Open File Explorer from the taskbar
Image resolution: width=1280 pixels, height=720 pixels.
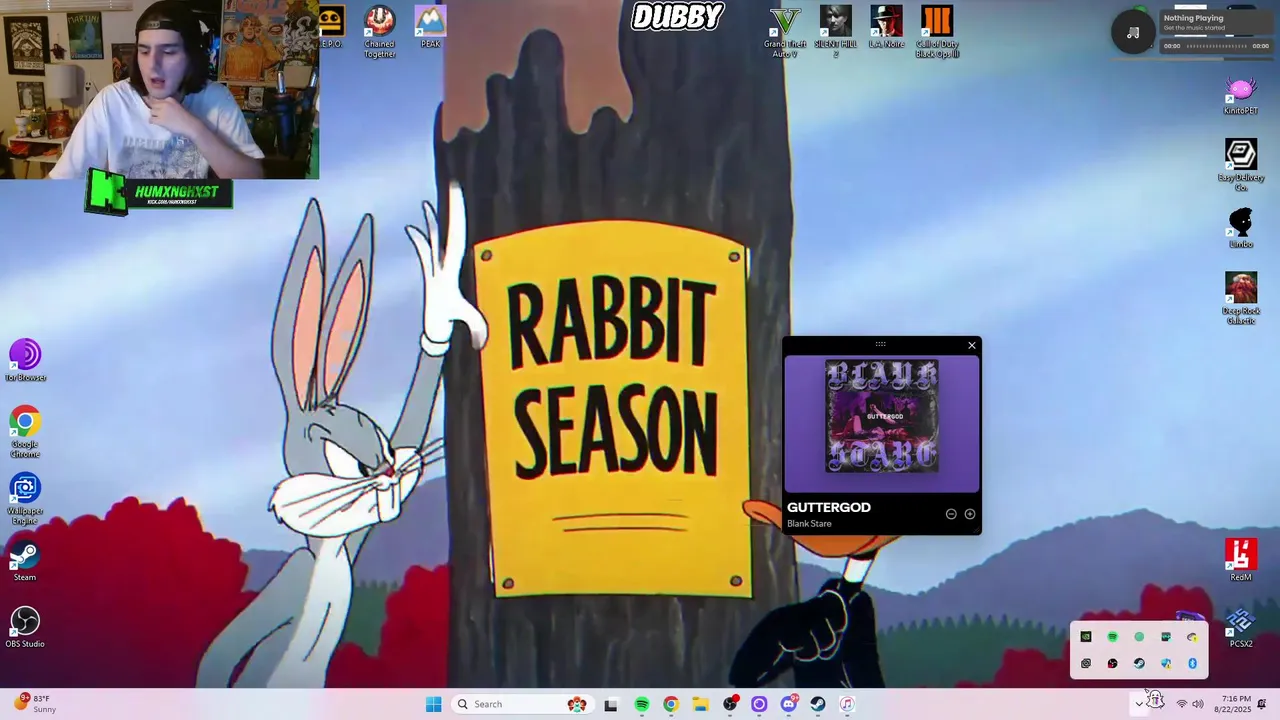pyautogui.click(x=700, y=704)
